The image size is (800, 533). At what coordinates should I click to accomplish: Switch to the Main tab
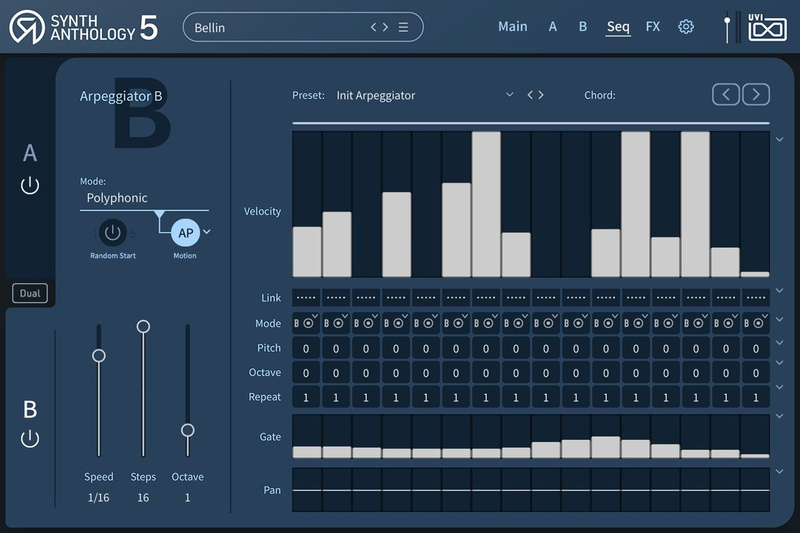pyautogui.click(x=513, y=27)
